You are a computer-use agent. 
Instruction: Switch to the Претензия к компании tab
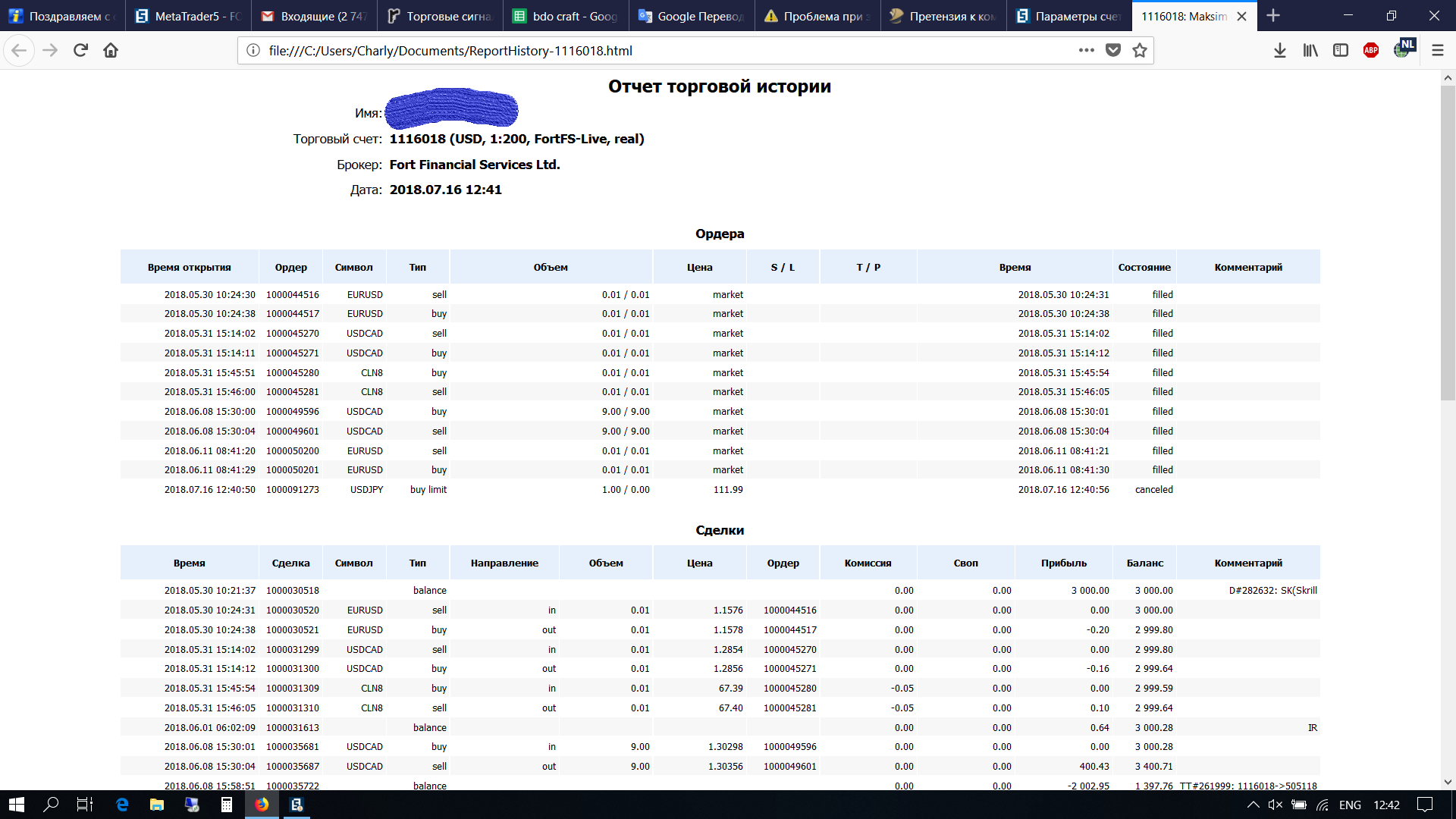943,16
